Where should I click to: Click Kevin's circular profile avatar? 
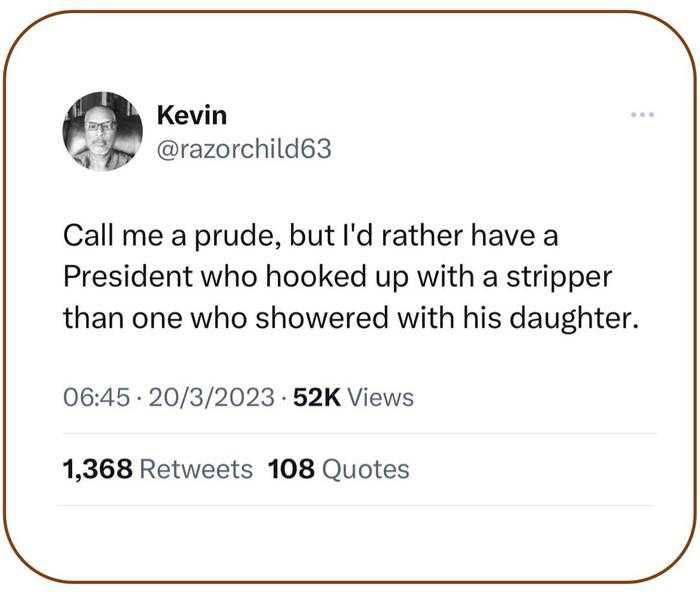click(x=102, y=132)
